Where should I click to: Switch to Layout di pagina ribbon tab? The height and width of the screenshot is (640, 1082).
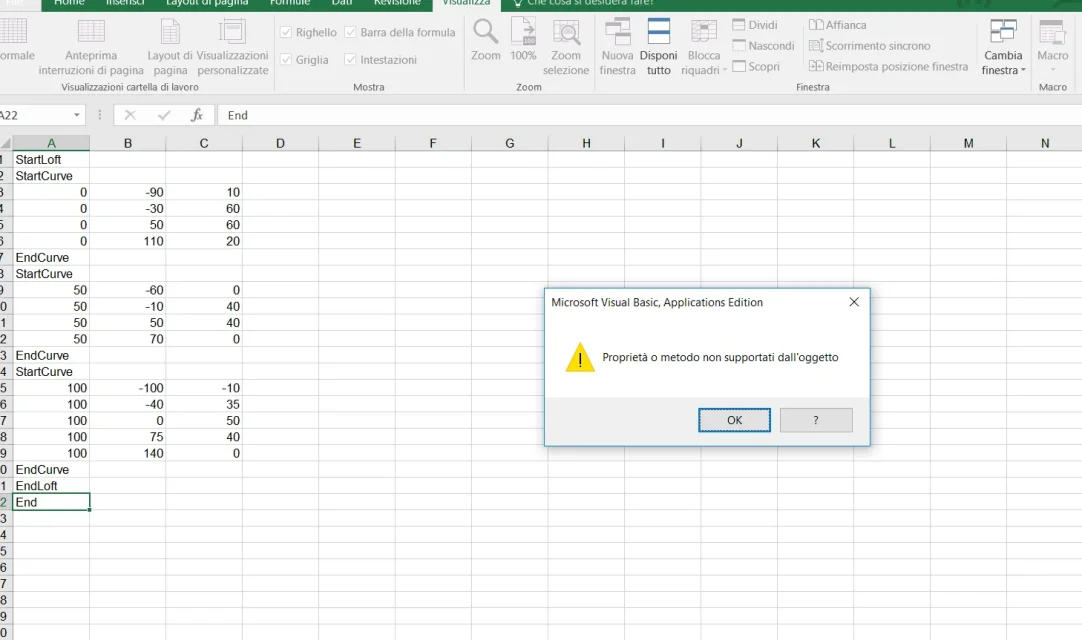(206, 3)
